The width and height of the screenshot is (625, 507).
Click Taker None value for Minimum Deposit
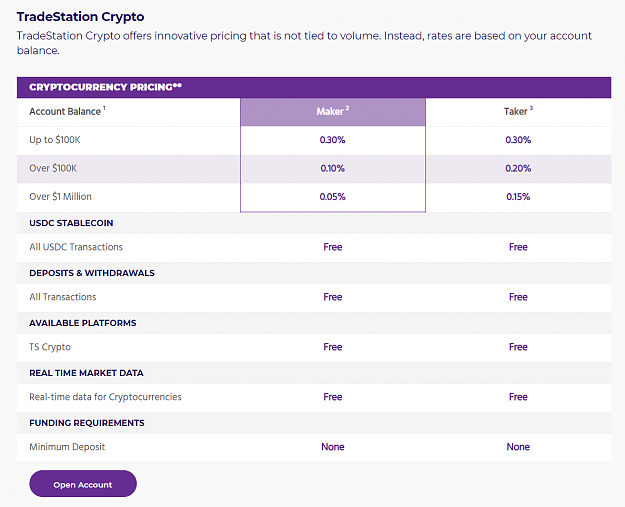click(518, 447)
